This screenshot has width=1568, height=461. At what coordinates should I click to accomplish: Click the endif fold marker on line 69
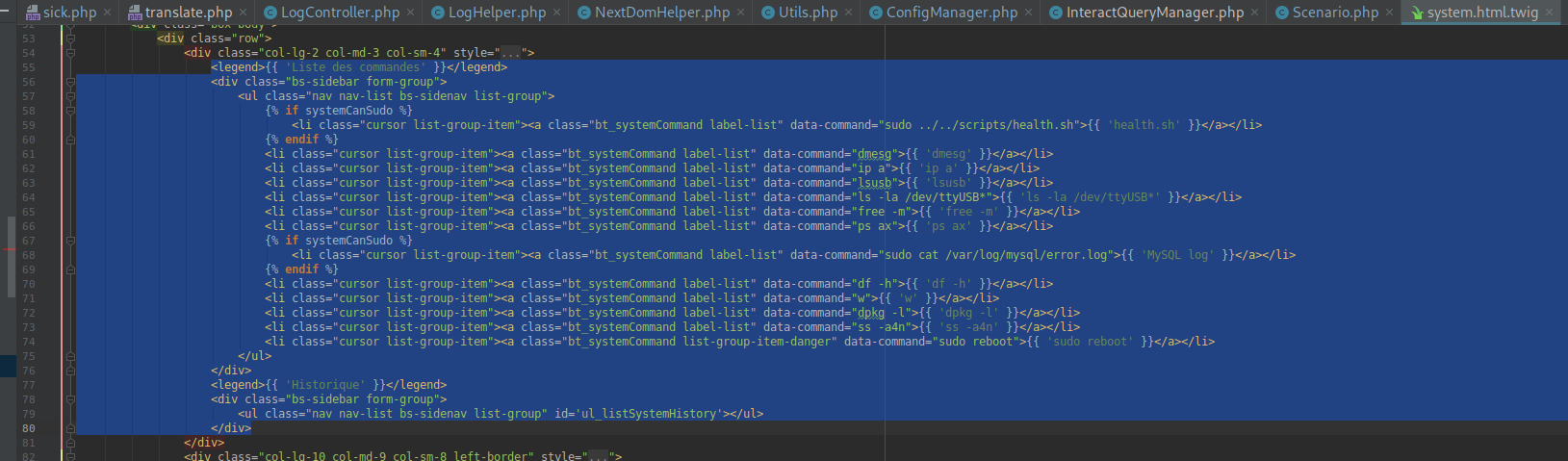(x=70, y=269)
